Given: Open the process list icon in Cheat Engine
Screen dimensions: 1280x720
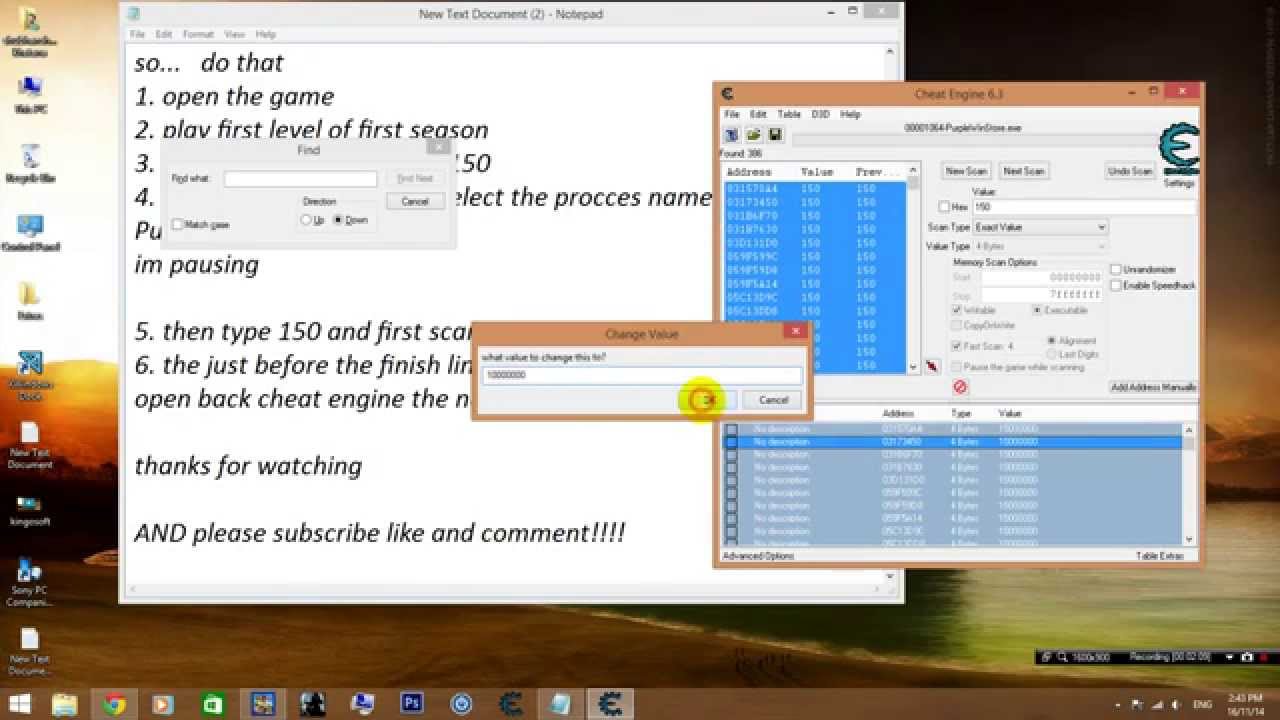Looking at the screenshot, I should pos(731,134).
